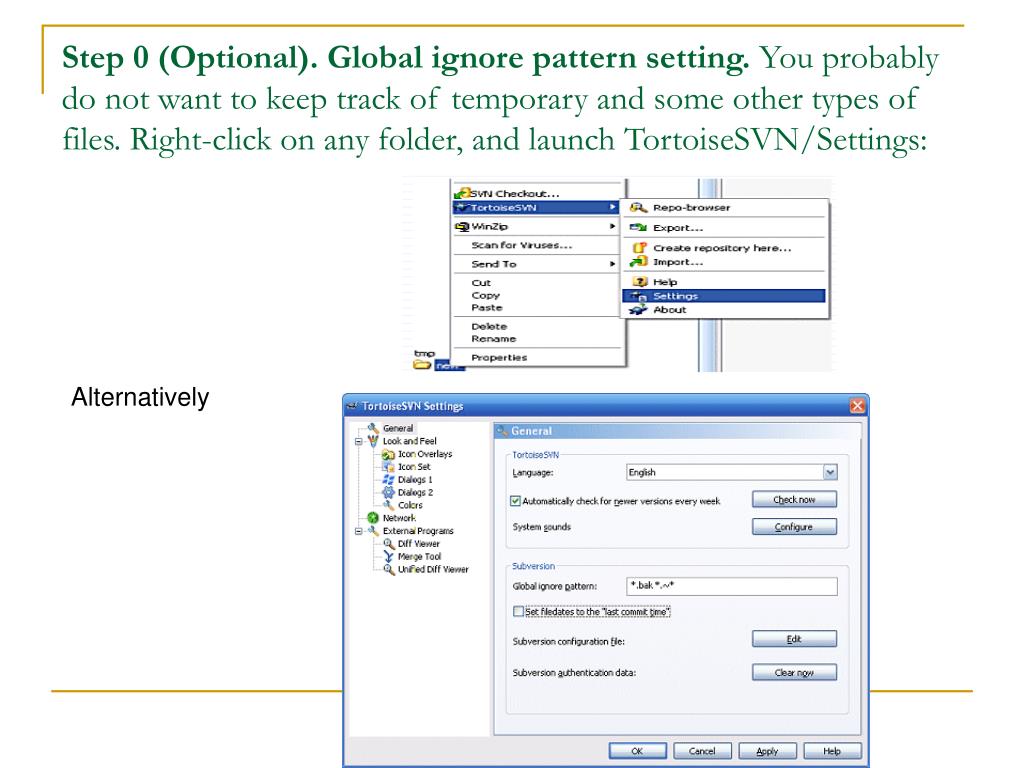This screenshot has height=768, width=1024.
Task: Click the Help button in settings dialog
Action: pyautogui.click(x=832, y=751)
